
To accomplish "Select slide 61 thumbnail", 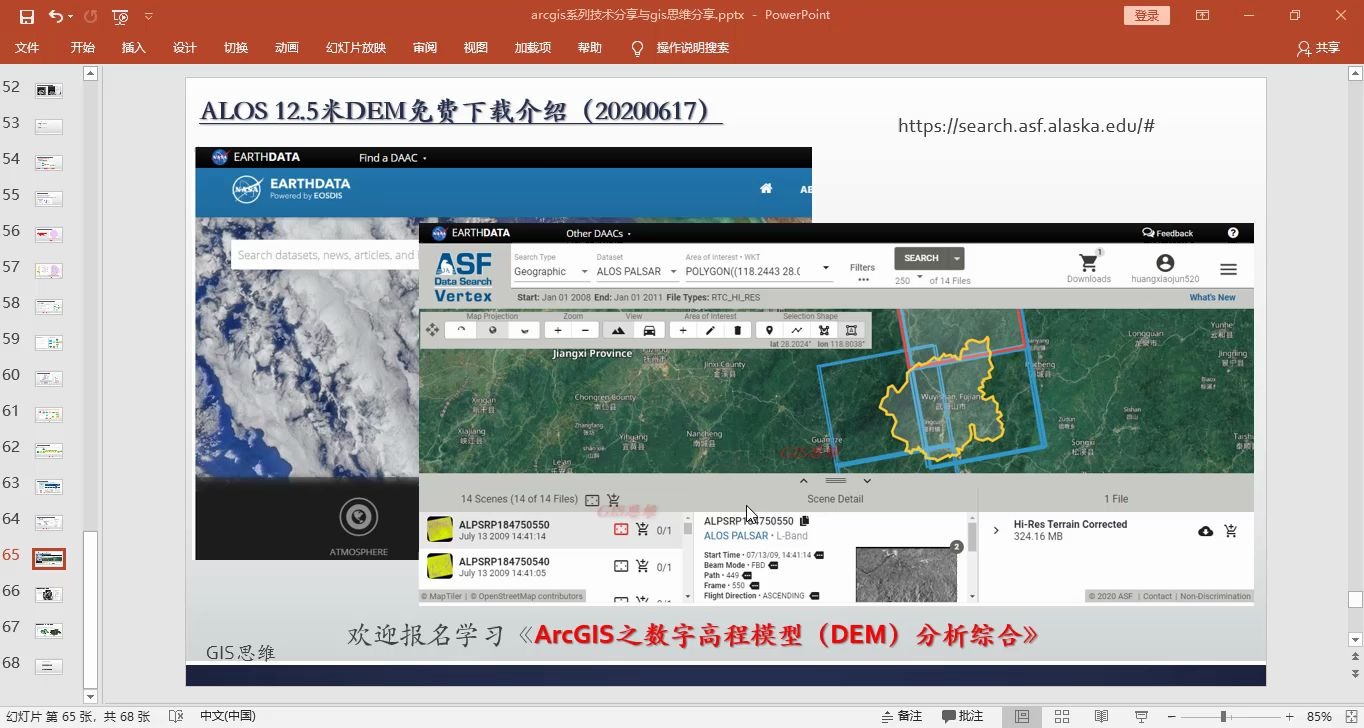I will (x=49, y=414).
